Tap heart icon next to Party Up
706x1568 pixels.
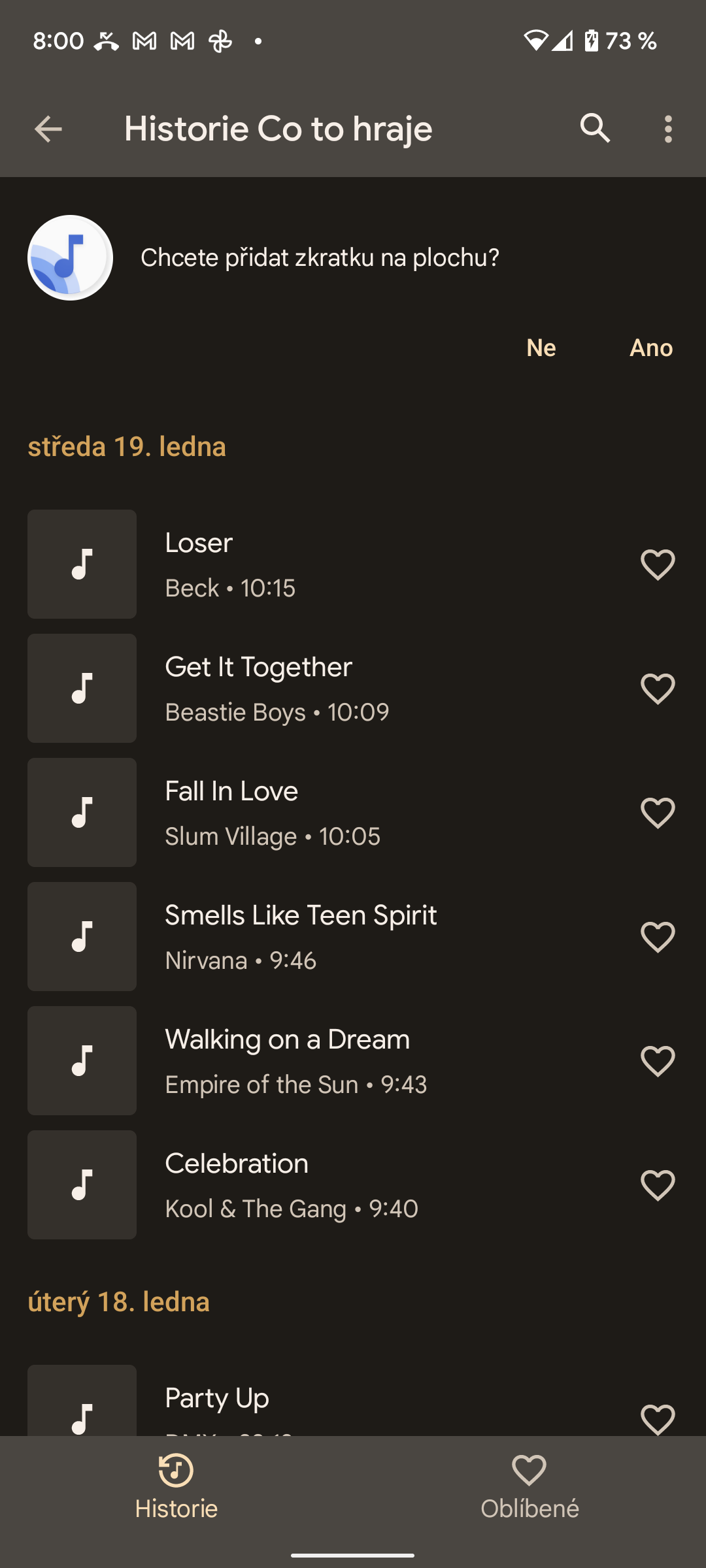658,1419
